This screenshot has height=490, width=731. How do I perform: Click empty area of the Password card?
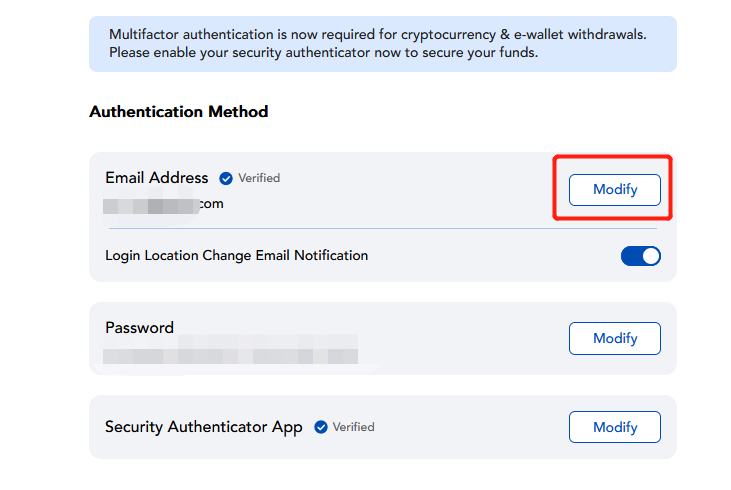click(460, 338)
